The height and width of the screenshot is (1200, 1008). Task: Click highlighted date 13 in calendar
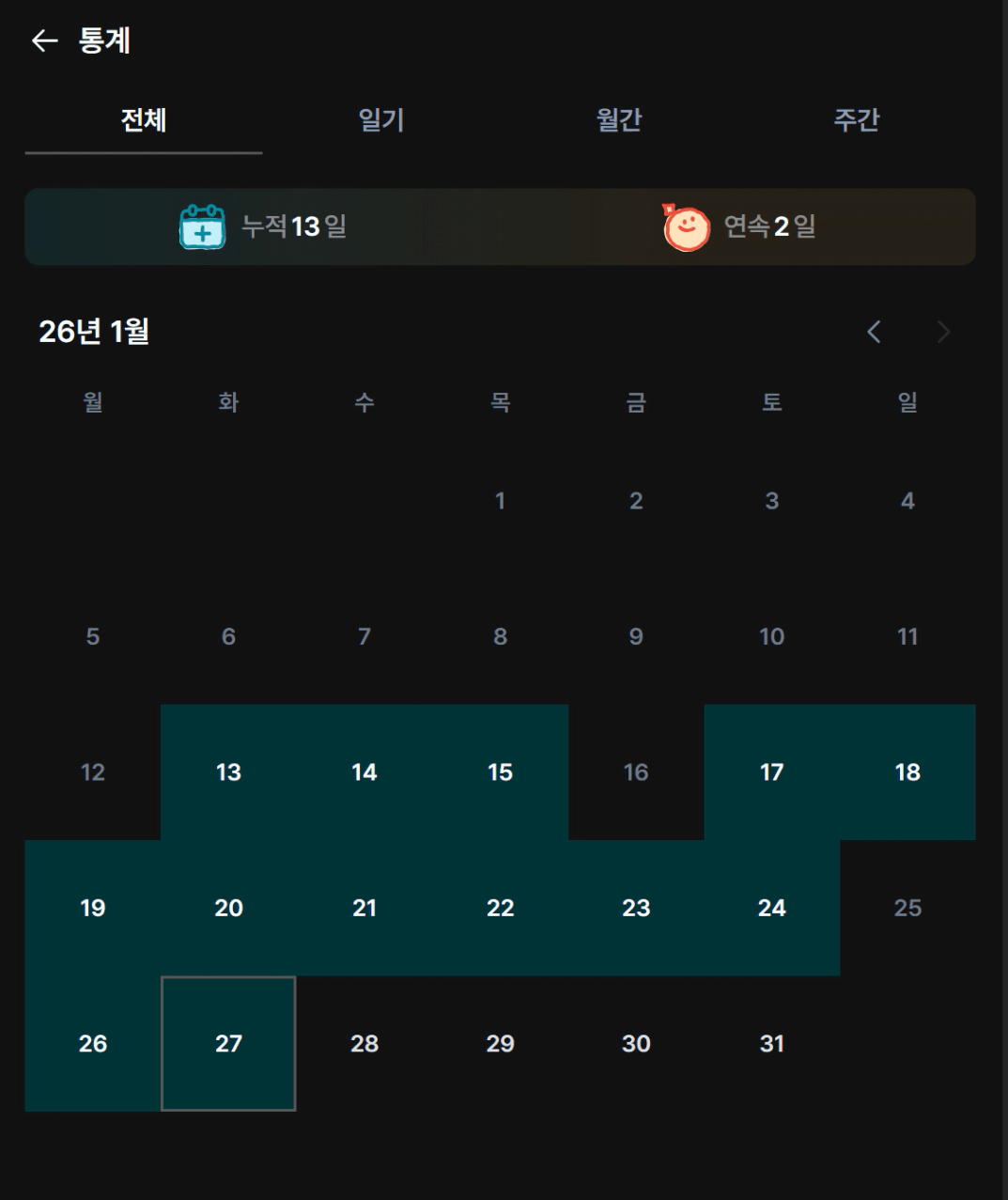tap(228, 772)
